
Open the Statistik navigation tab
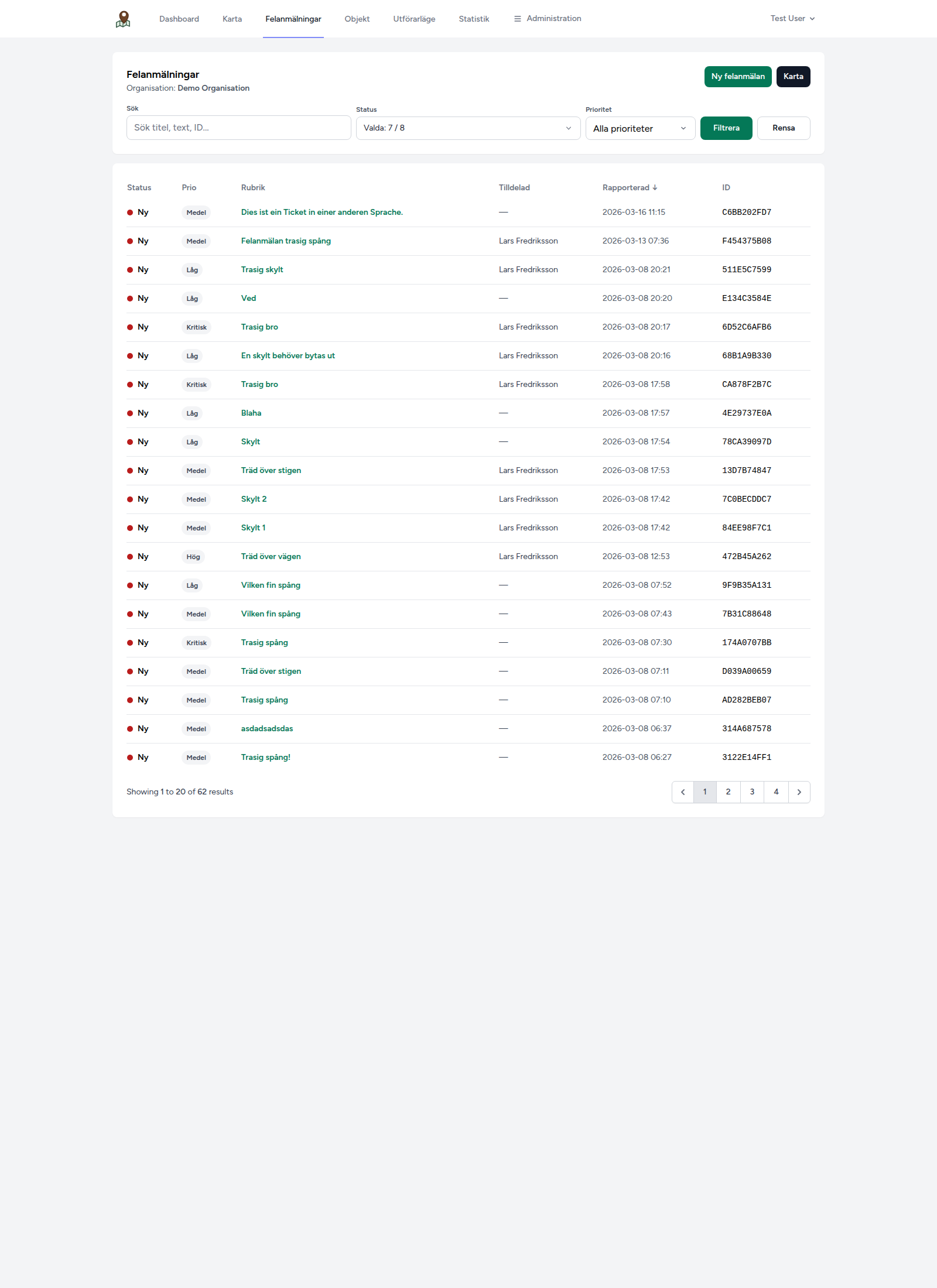(x=474, y=19)
